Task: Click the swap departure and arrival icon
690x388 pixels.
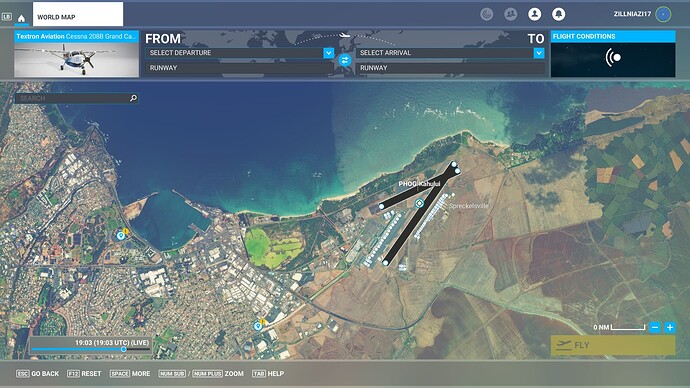Action: (345, 60)
